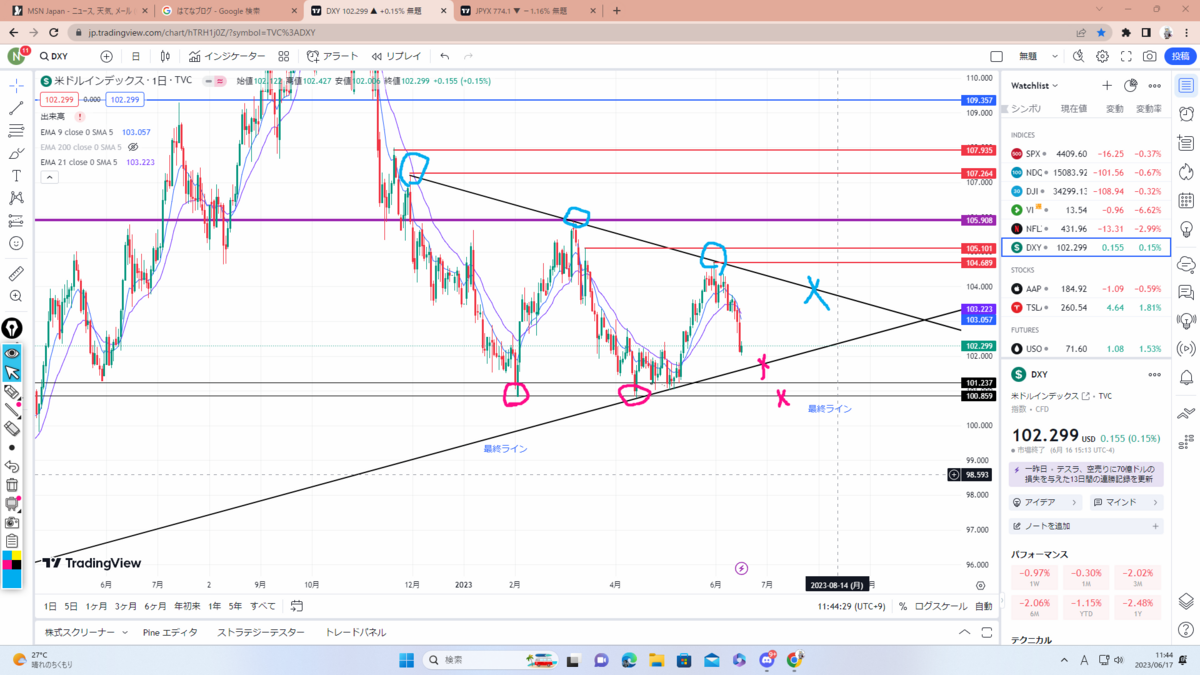The image size is (1200, 675).
Task: Switch to the はてなブログ Google search tab
Action: pos(226,11)
